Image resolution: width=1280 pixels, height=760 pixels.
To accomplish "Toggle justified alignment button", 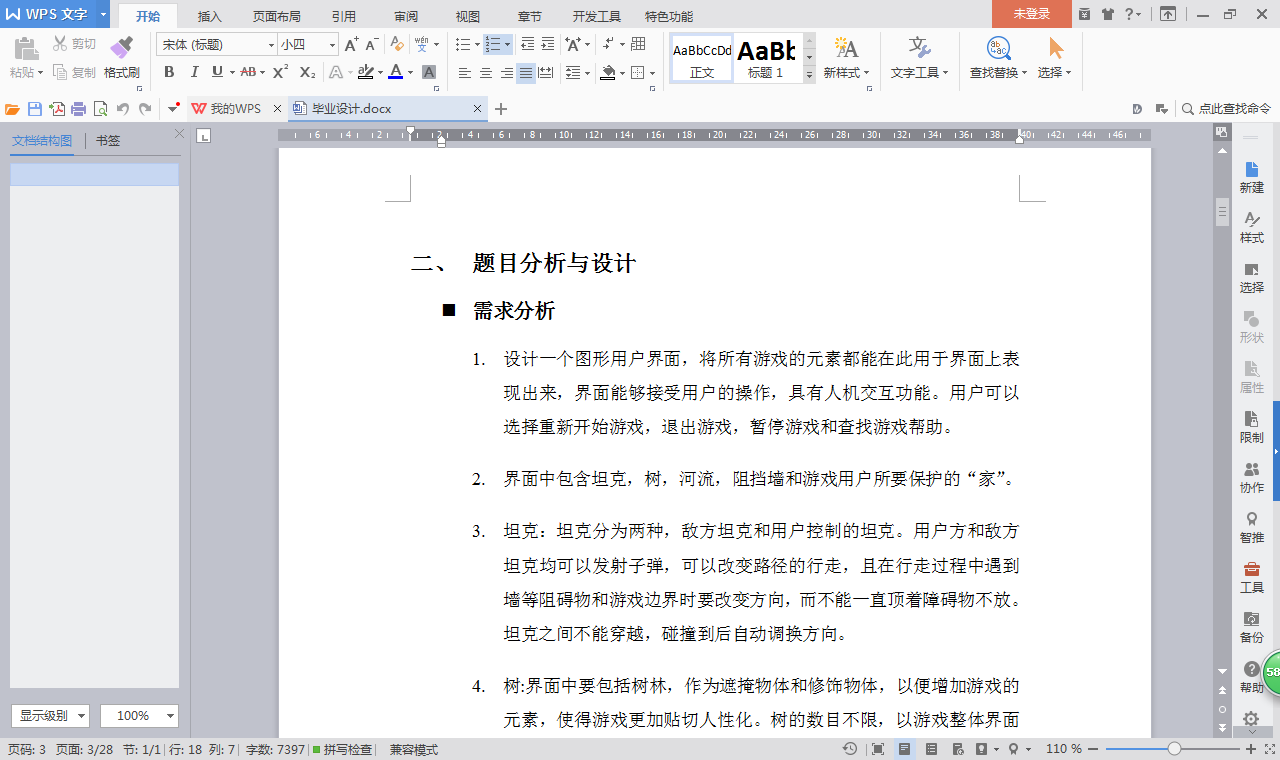I will tap(526, 73).
